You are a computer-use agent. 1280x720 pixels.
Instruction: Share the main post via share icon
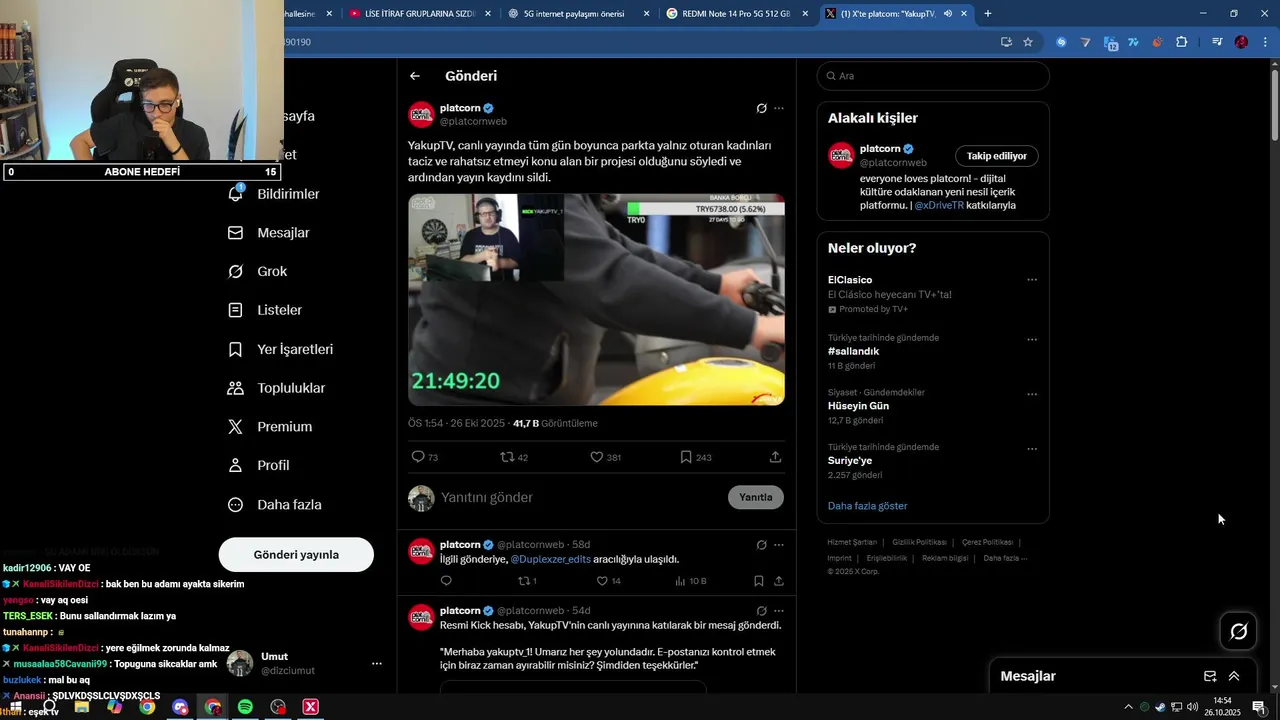click(x=775, y=457)
